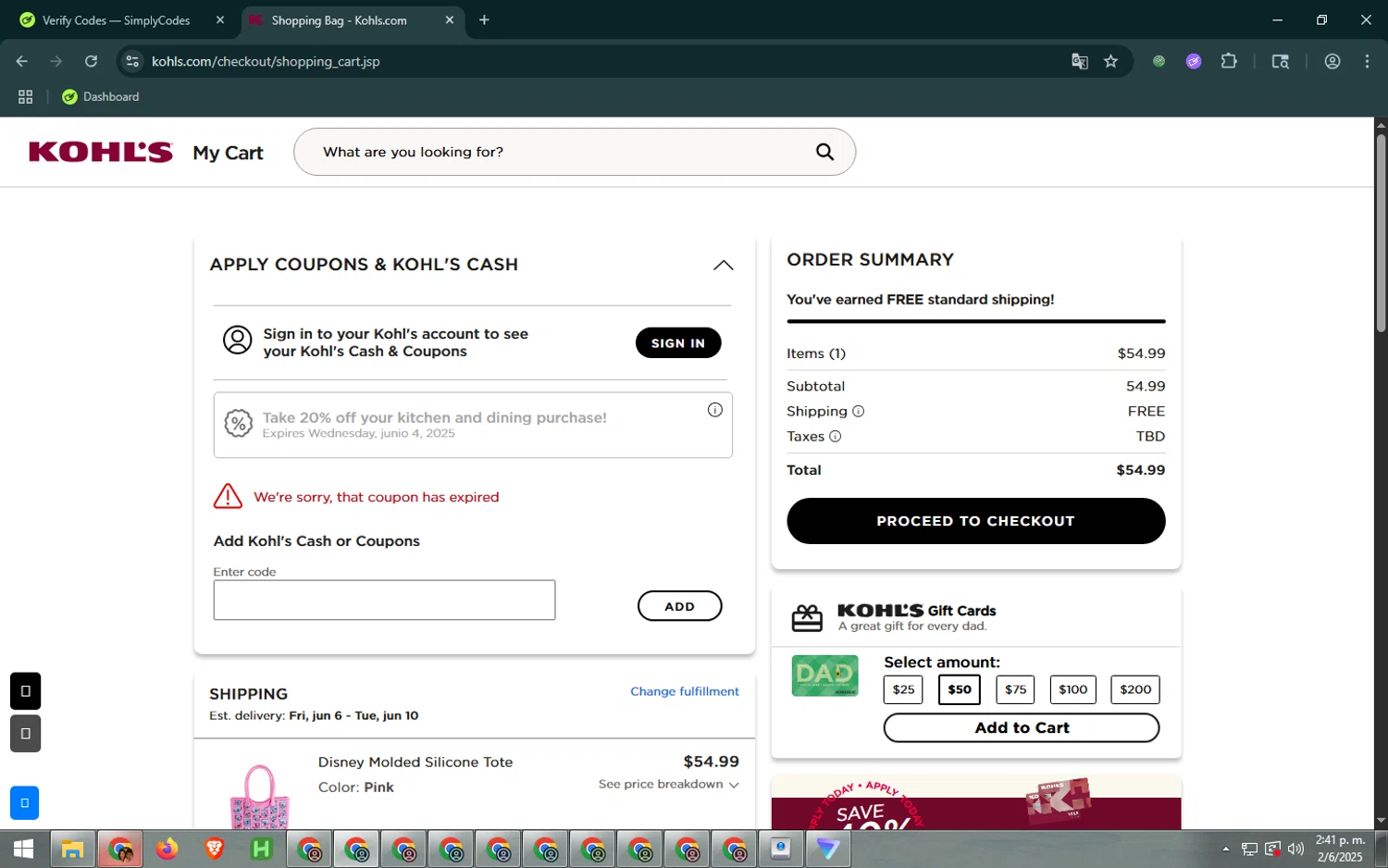
Task: Open Shipping info icon in Order Summary
Action: click(x=858, y=411)
